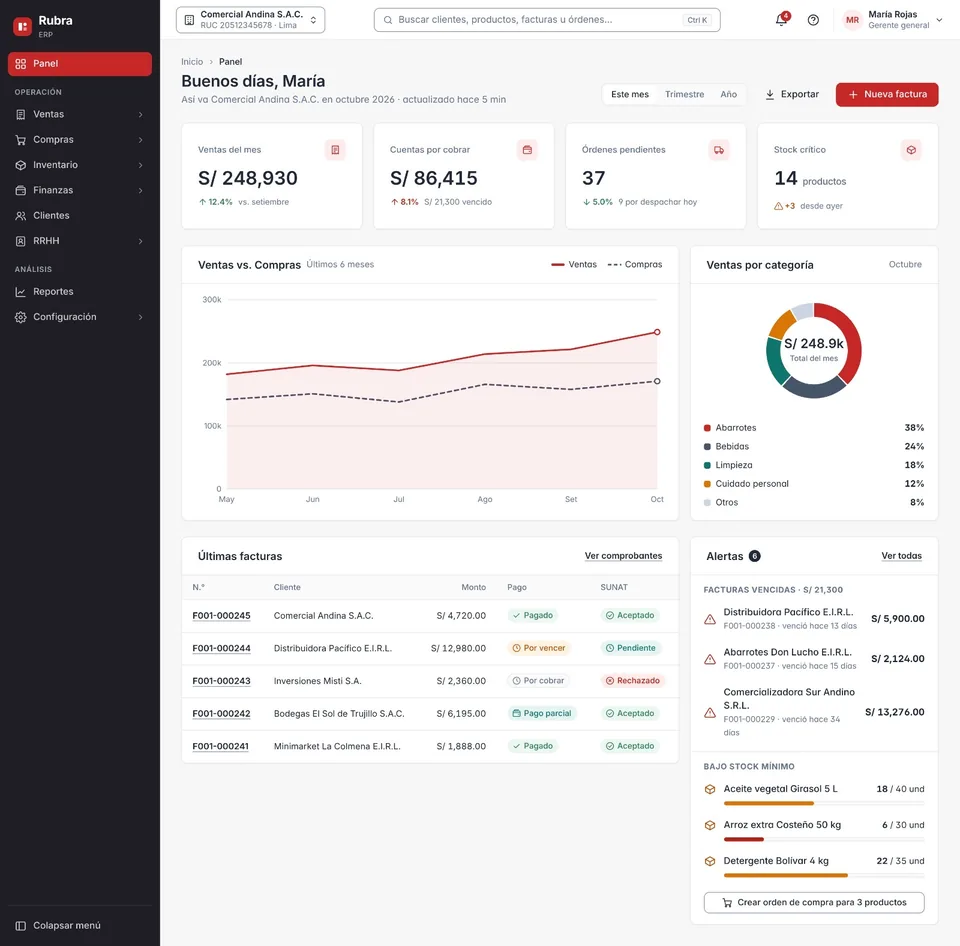Click the teal Limpieza color swatch in legend
This screenshot has width=960, height=946.
tap(707, 465)
